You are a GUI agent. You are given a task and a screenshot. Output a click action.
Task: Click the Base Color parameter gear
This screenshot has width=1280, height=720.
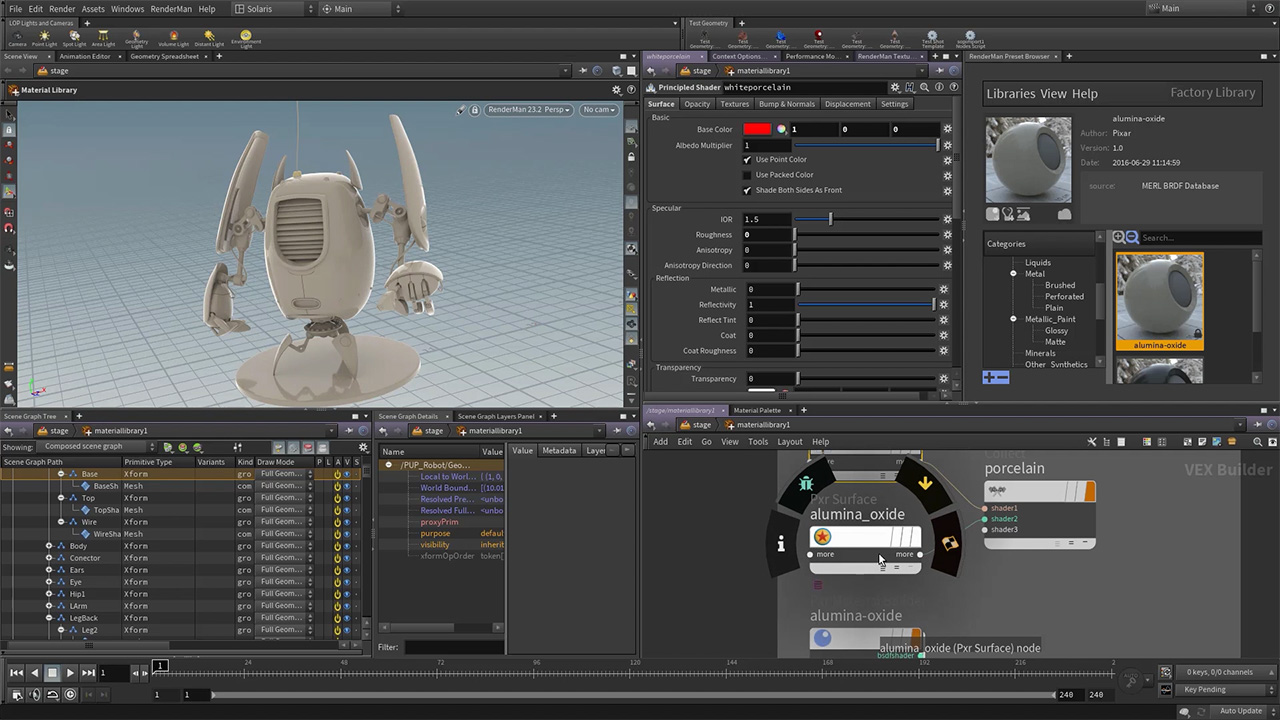tap(947, 129)
